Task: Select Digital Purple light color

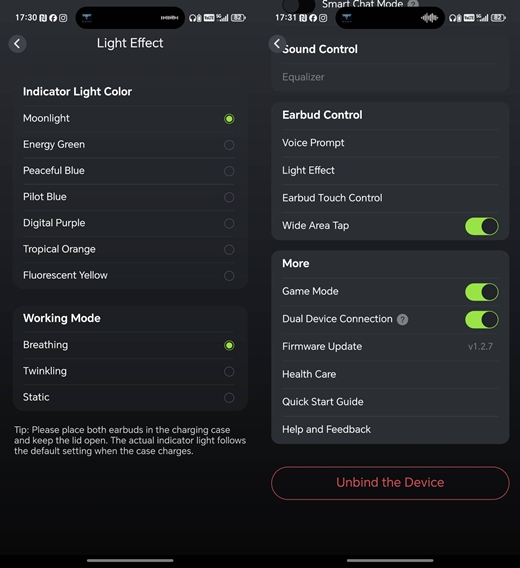Action: [x=129, y=223]
